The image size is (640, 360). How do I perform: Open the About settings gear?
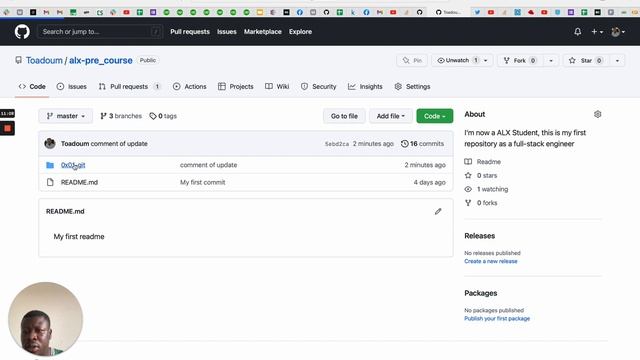click(x=598, y=114)
